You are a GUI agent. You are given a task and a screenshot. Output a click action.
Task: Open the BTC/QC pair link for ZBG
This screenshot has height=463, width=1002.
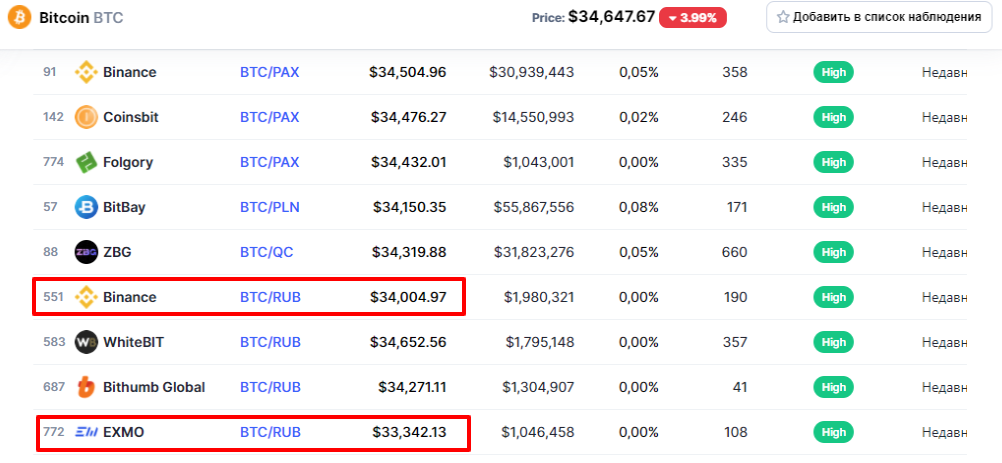coord(267,252)
